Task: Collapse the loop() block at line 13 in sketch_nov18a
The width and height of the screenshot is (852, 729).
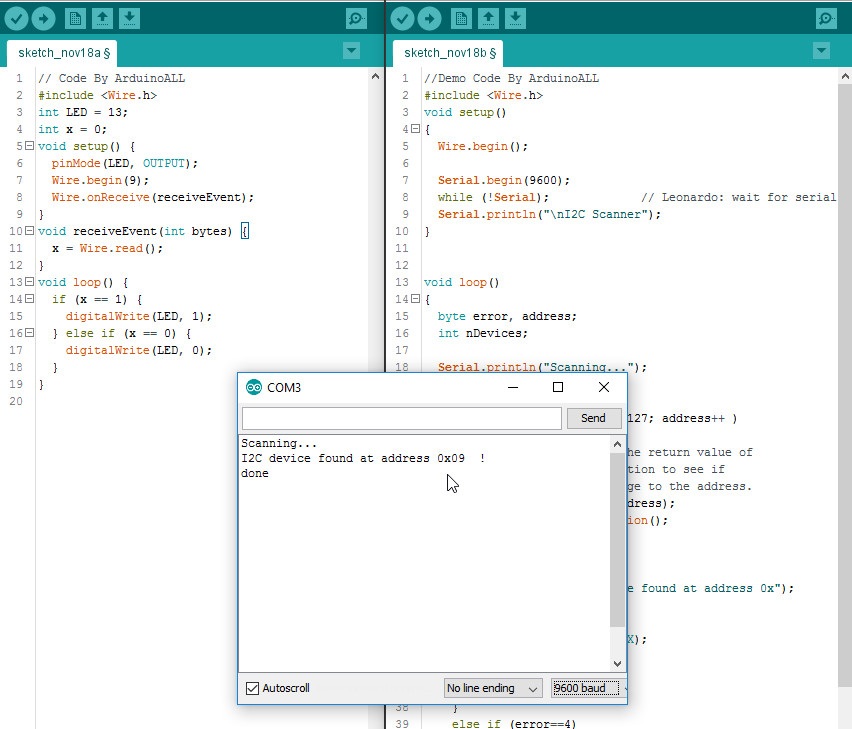Action: click(x=29, y=281)
